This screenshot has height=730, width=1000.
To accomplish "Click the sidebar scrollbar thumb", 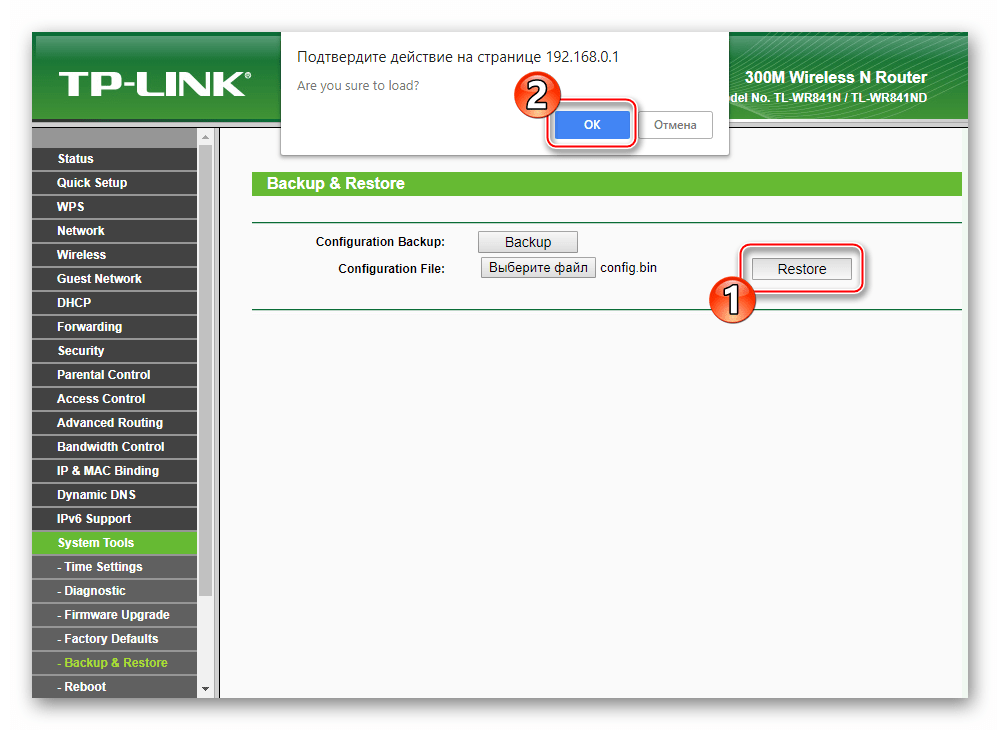I will (x=205, y=370).
